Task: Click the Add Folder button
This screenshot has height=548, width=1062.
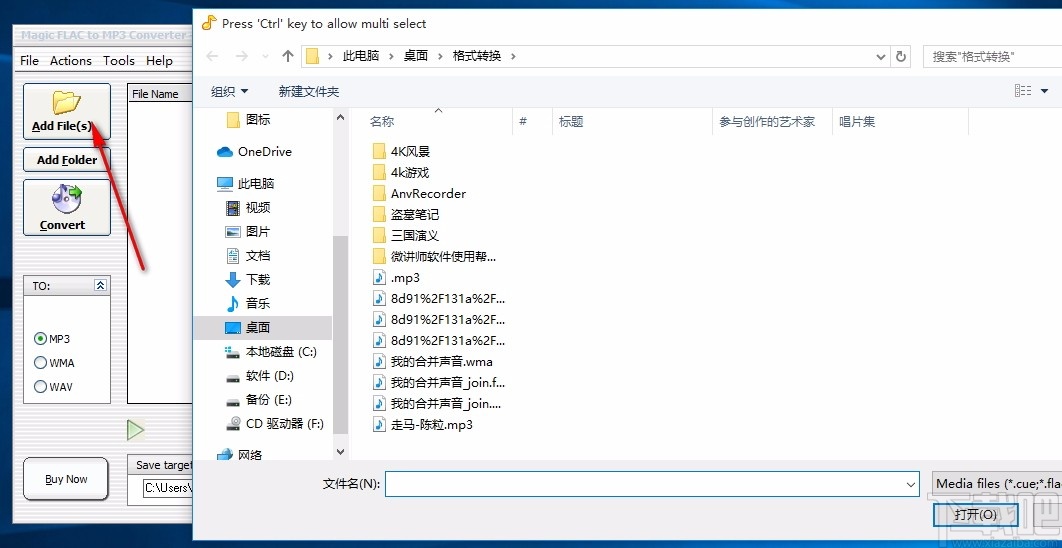Action: coord(66,160)
